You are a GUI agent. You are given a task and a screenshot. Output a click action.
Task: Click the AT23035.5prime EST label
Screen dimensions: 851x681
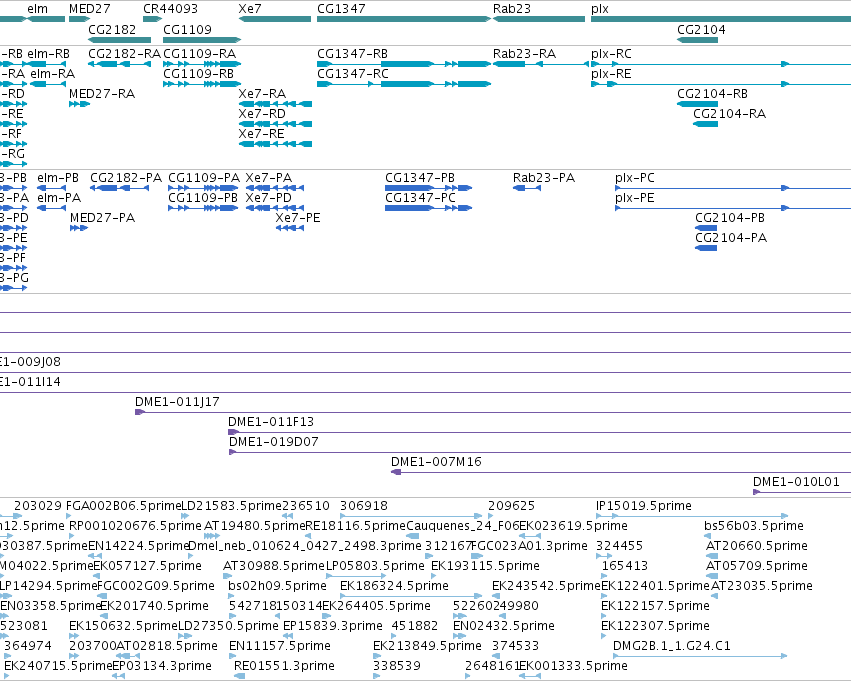(762, 587)
